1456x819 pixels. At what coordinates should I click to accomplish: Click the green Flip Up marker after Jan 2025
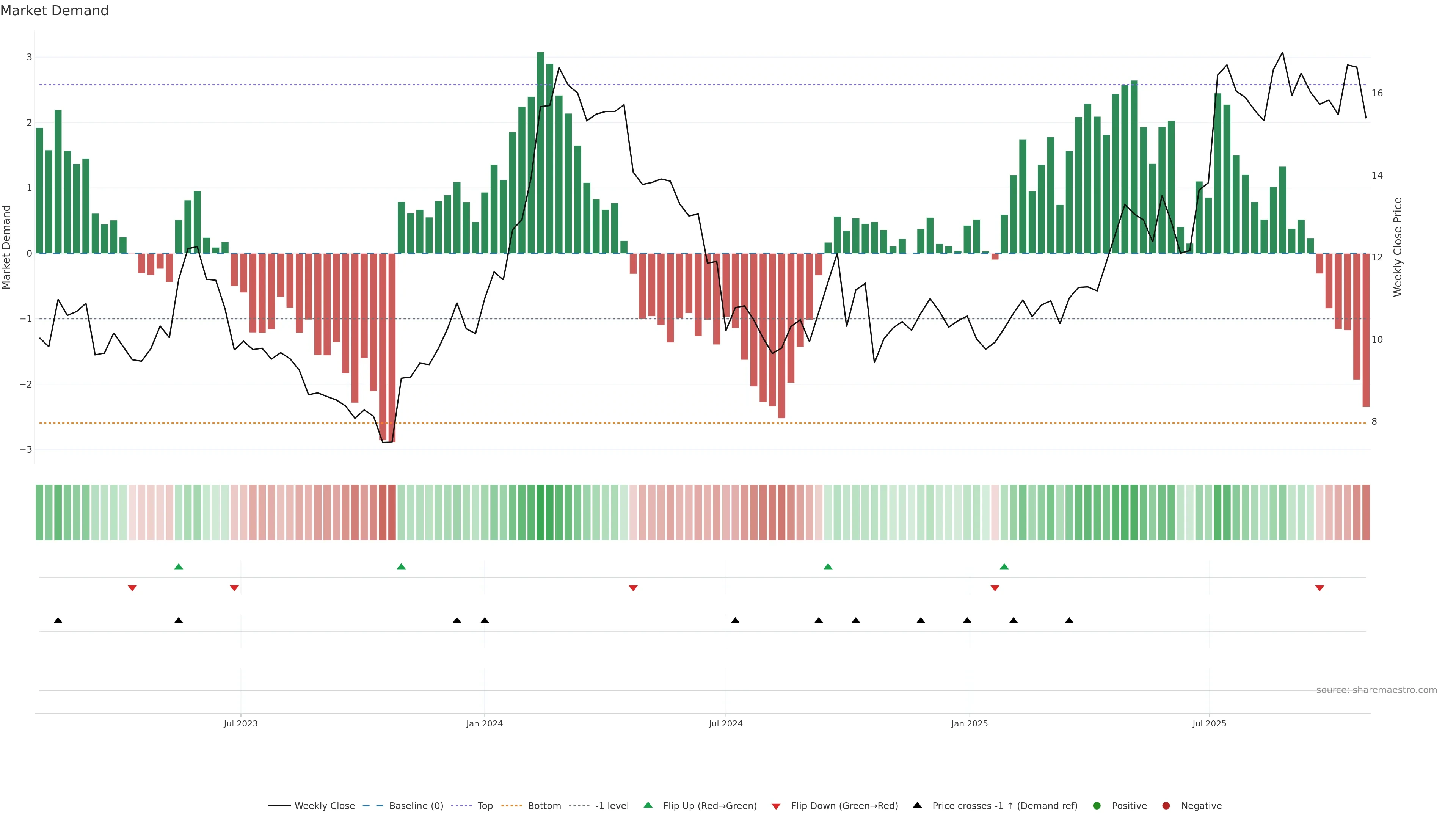click(1004, 566)
